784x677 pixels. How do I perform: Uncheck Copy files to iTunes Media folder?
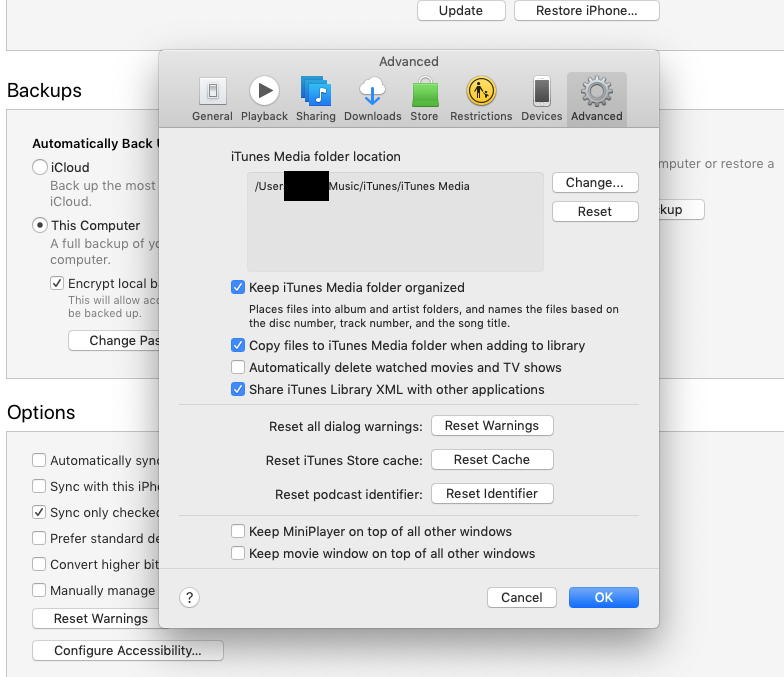[238, 346]
